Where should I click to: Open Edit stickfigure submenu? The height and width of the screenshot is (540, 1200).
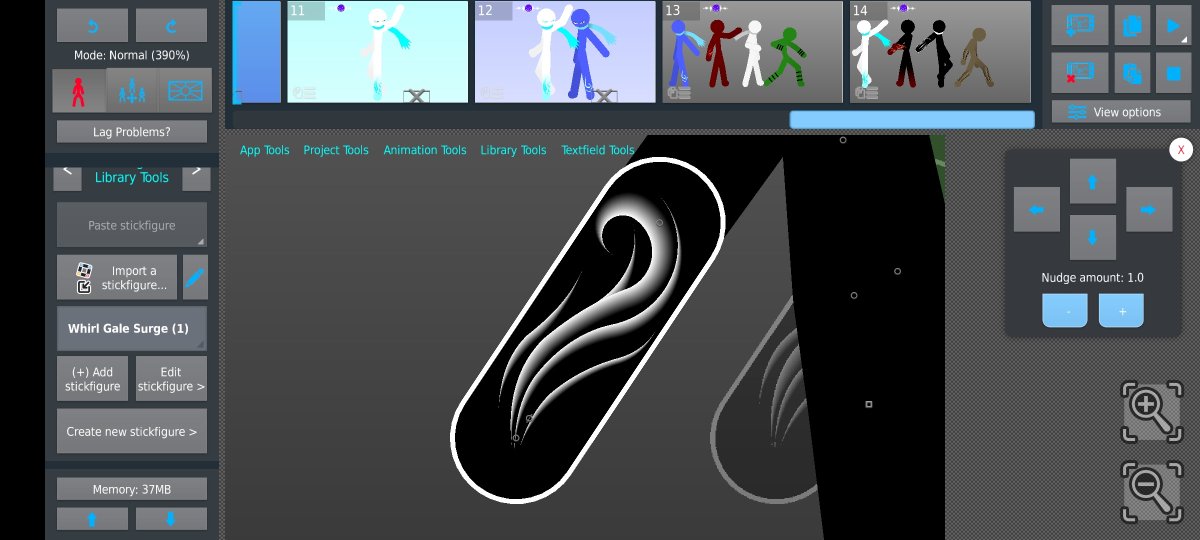click(x=171, y=379)
